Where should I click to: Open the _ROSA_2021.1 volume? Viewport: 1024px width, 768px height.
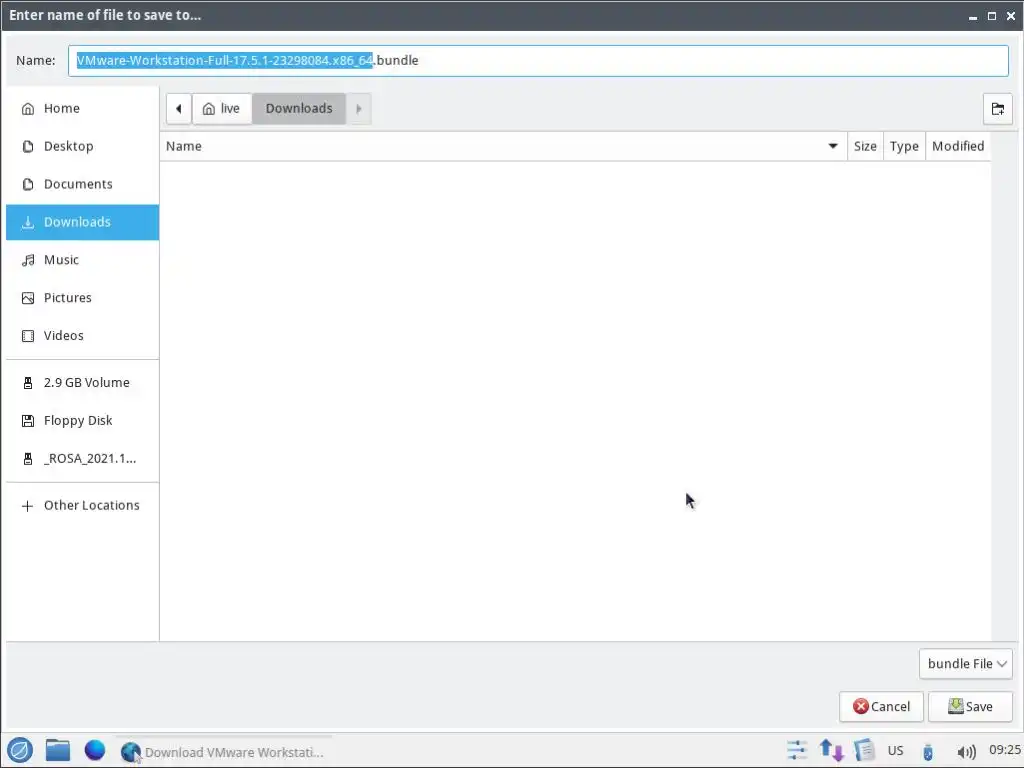[82, 458]
